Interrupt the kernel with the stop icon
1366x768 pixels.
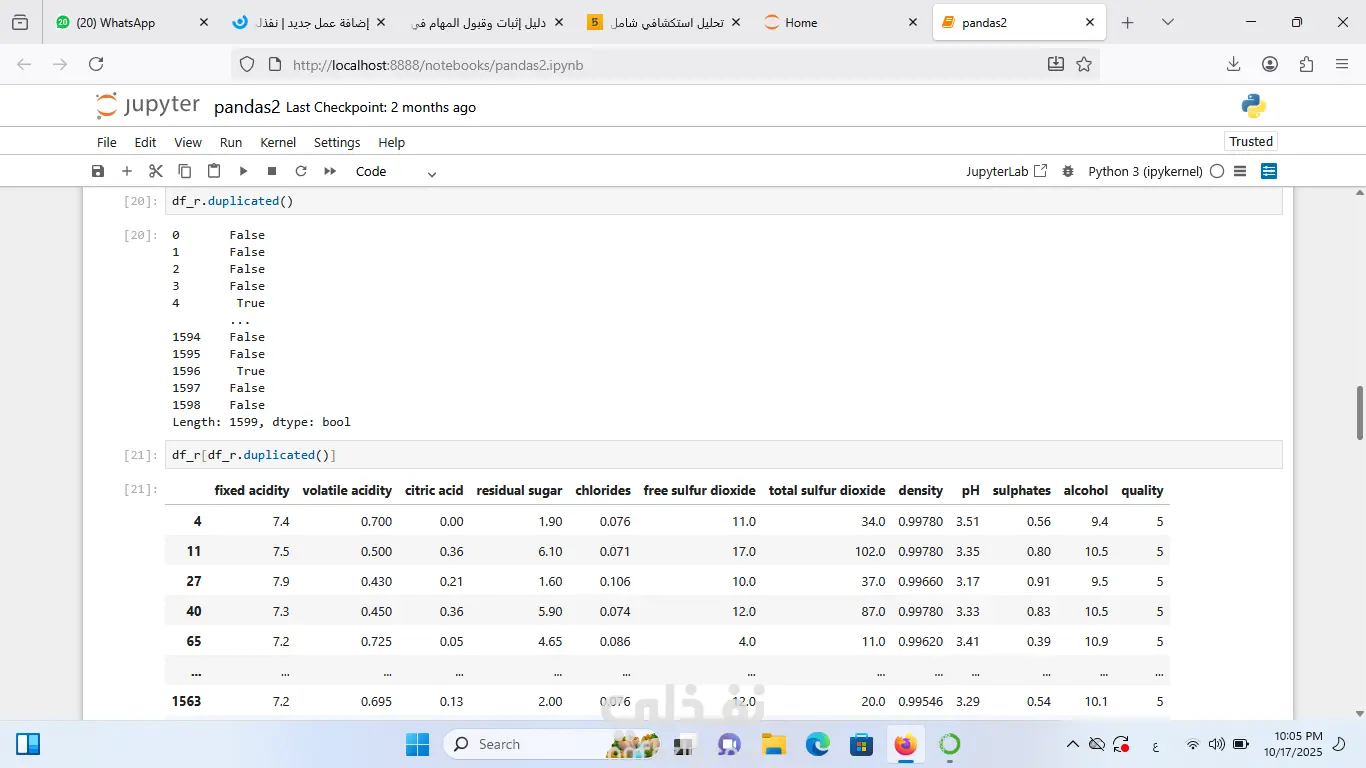coord(271,171)
